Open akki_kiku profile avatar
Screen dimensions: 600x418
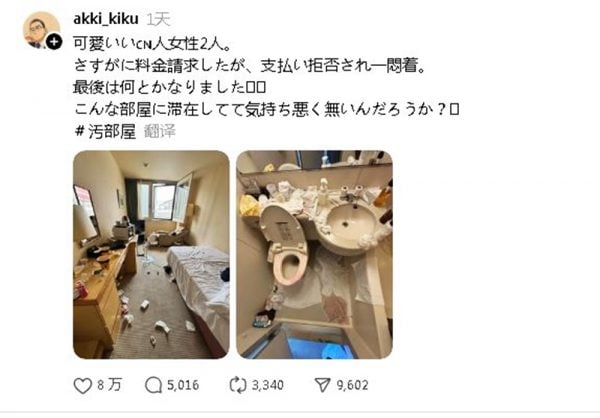[41, 30]
